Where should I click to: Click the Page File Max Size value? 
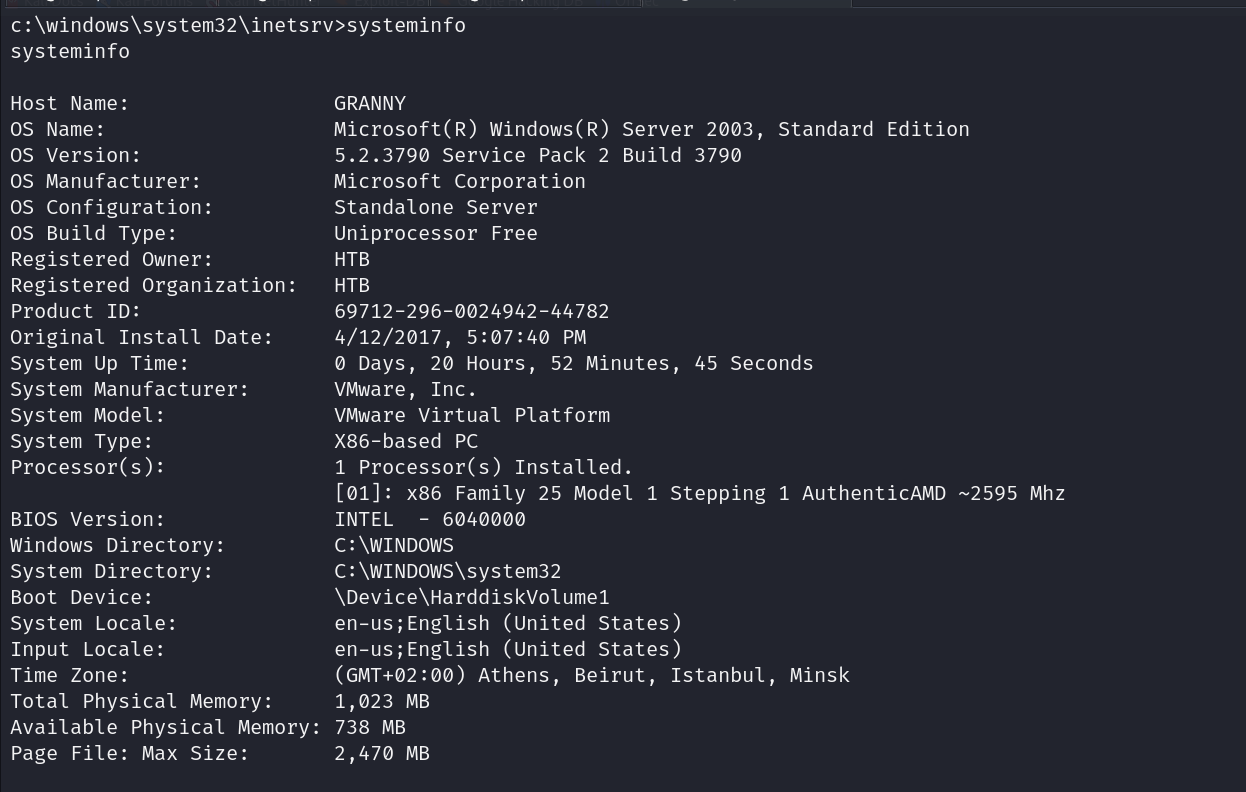[381, 753]
